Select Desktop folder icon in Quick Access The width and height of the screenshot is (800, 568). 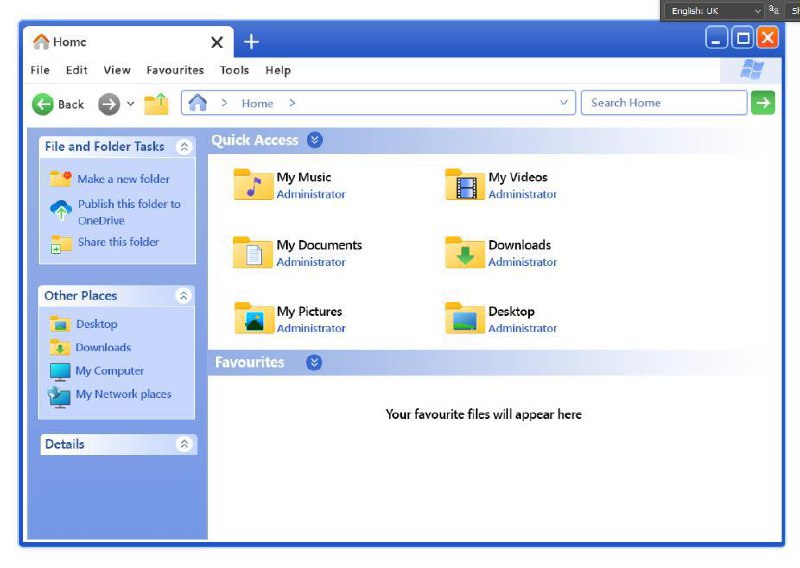tap(465, 318)
